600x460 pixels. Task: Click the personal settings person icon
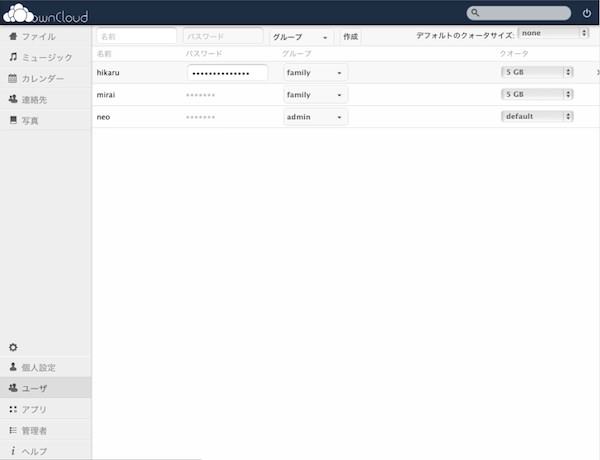13,367
